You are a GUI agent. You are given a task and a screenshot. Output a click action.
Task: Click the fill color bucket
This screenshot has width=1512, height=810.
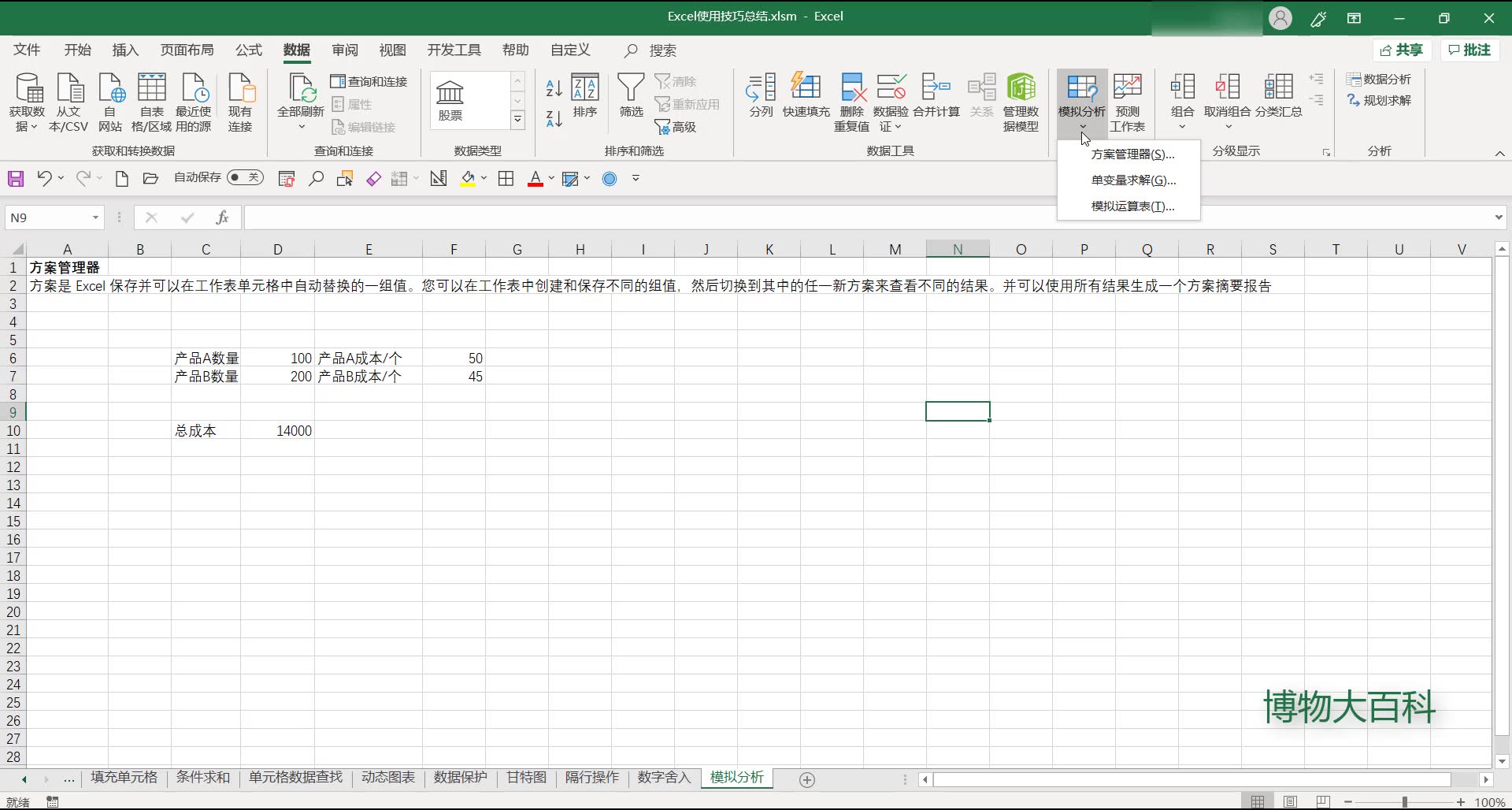pyautogui.click(x=468, y=179)
